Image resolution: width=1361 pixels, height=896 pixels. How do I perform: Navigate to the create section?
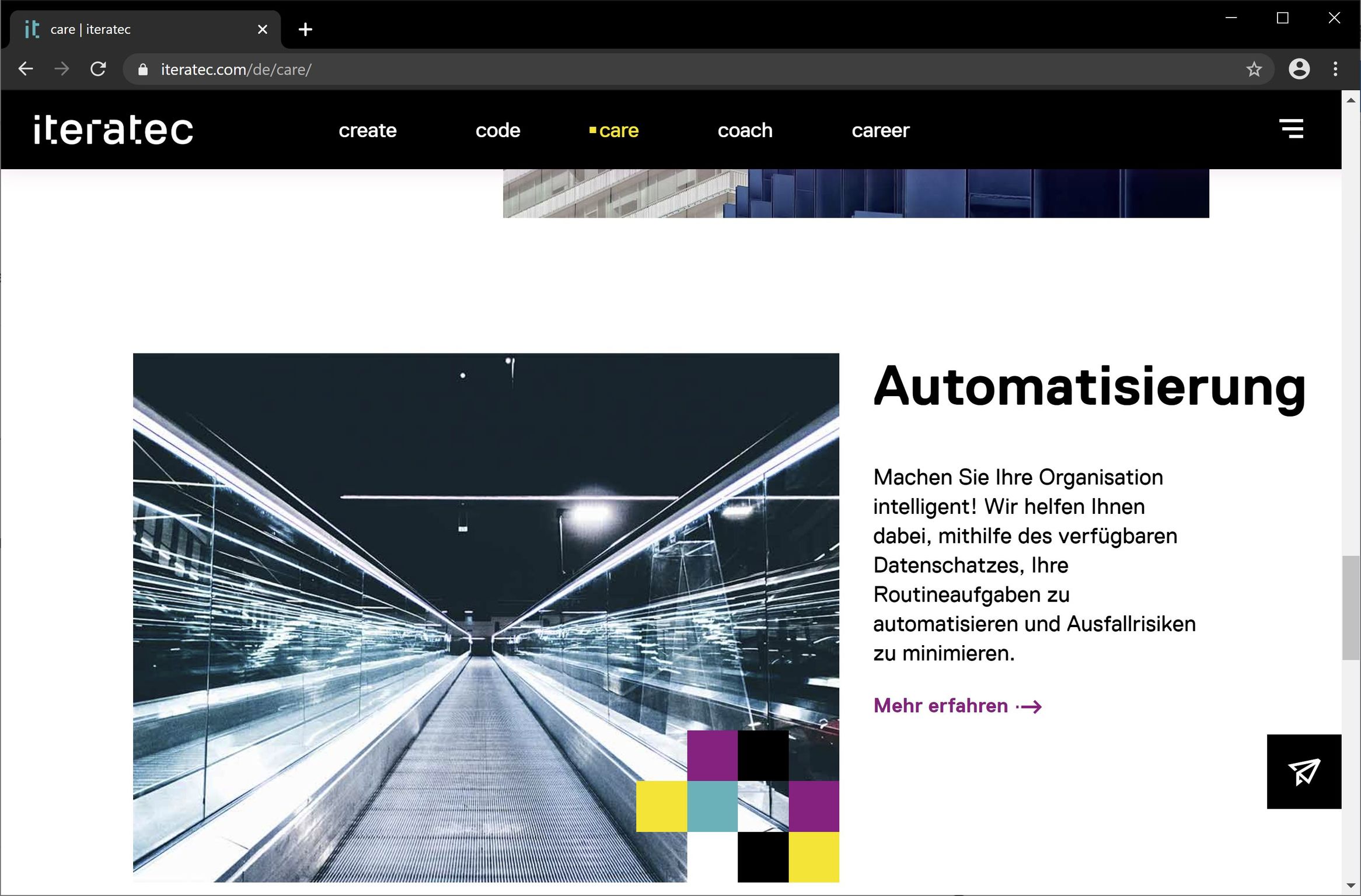(x=368, y=130)
